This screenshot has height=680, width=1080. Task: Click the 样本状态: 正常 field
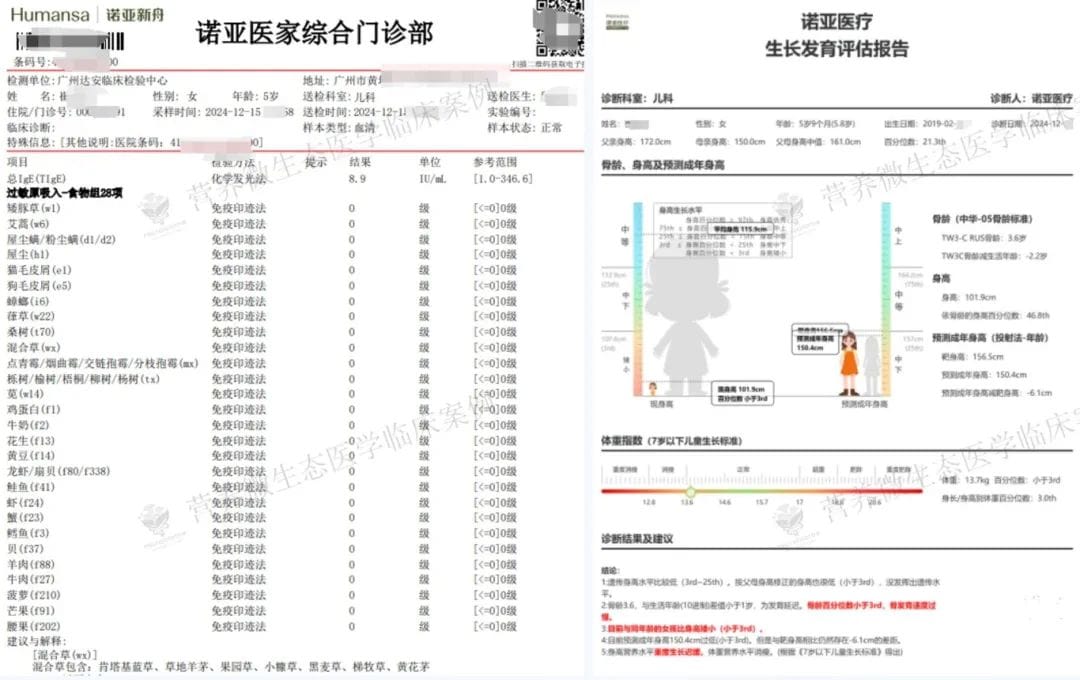point(524,127)
